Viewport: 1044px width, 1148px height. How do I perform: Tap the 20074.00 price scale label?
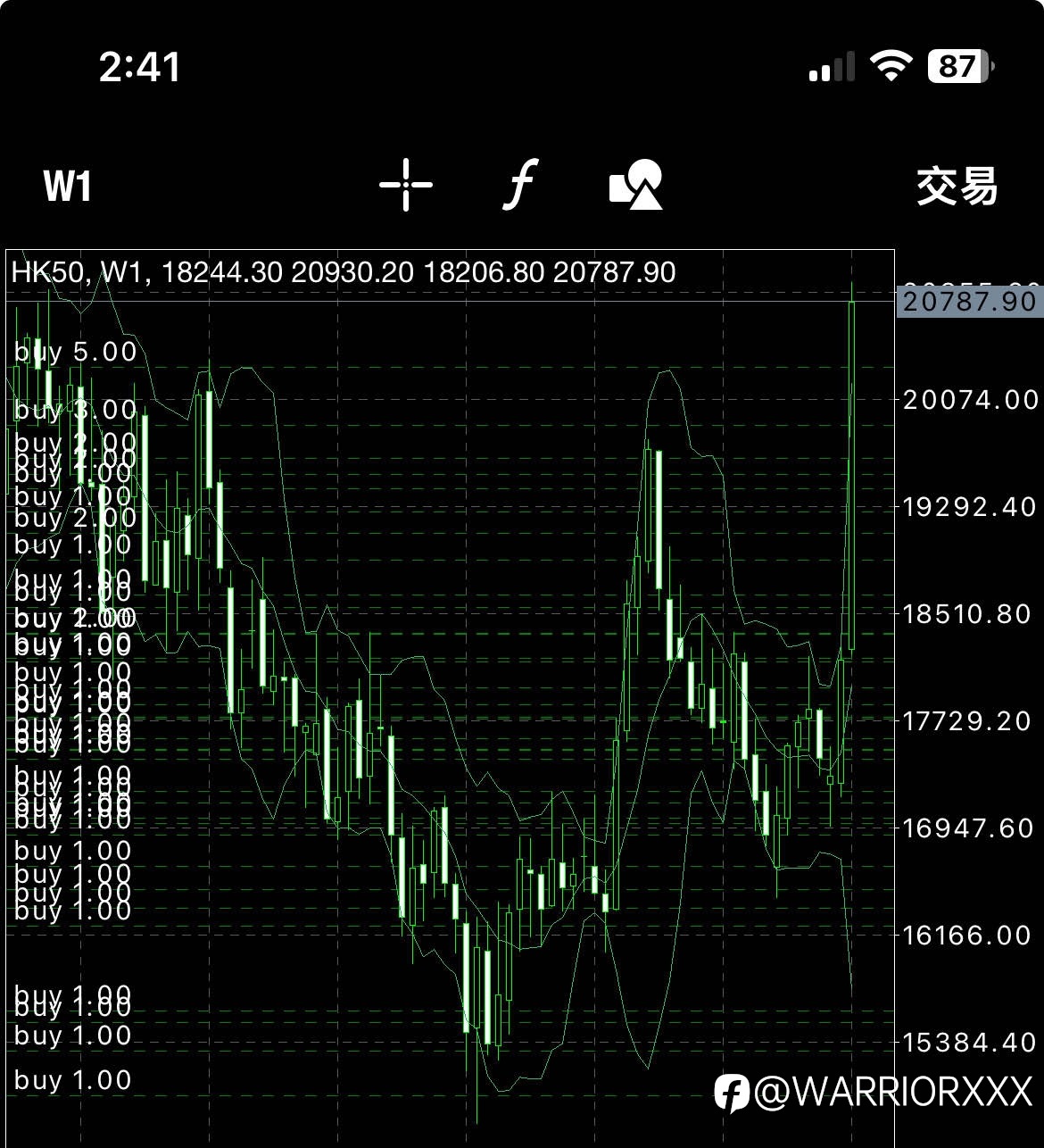pyautogui.click(x=971, y=399)
